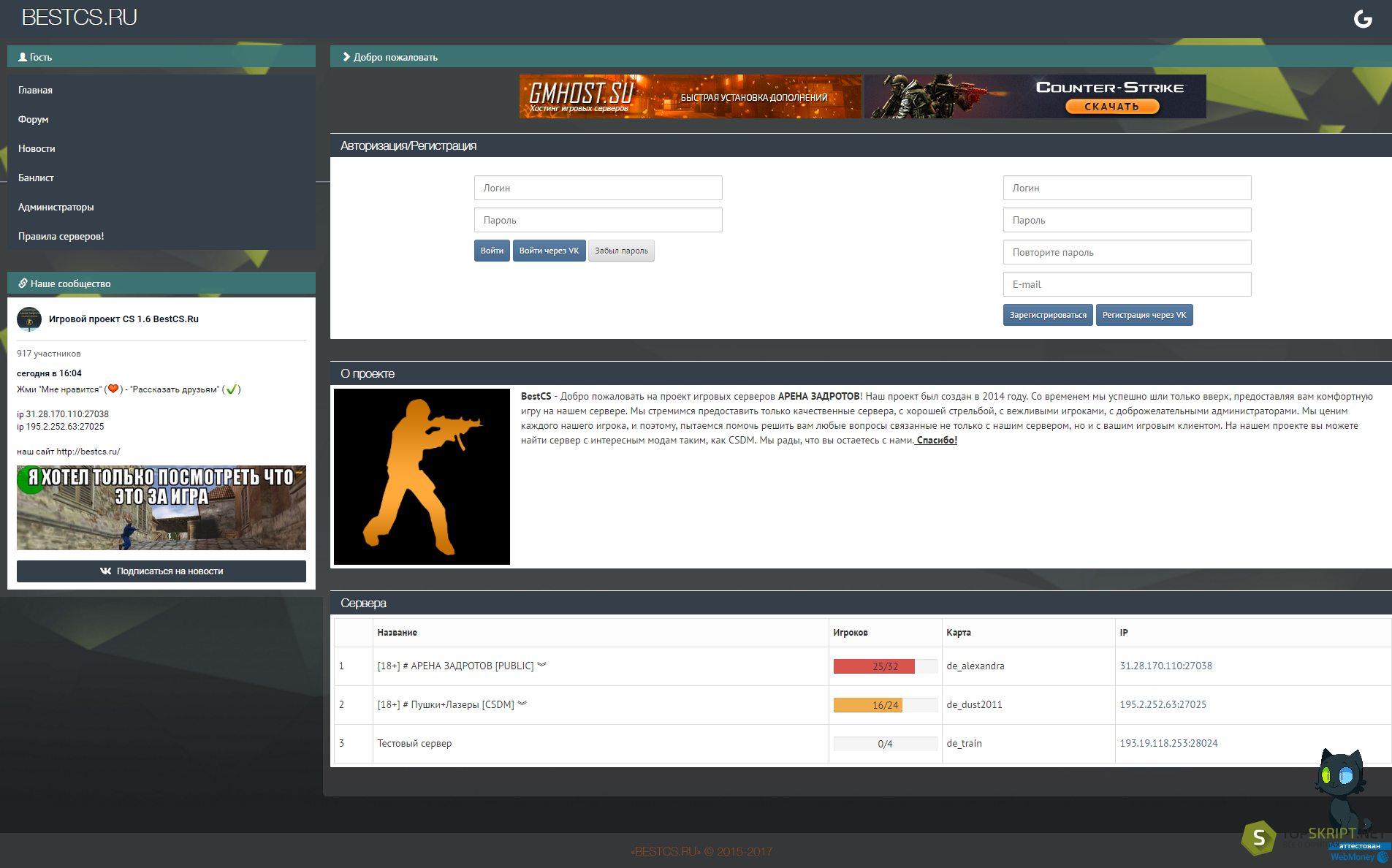Click the Тестовый сервер row name
The width and height of the screenshot is (1392, 868).
pyautogui.click(x=414, y=743)
